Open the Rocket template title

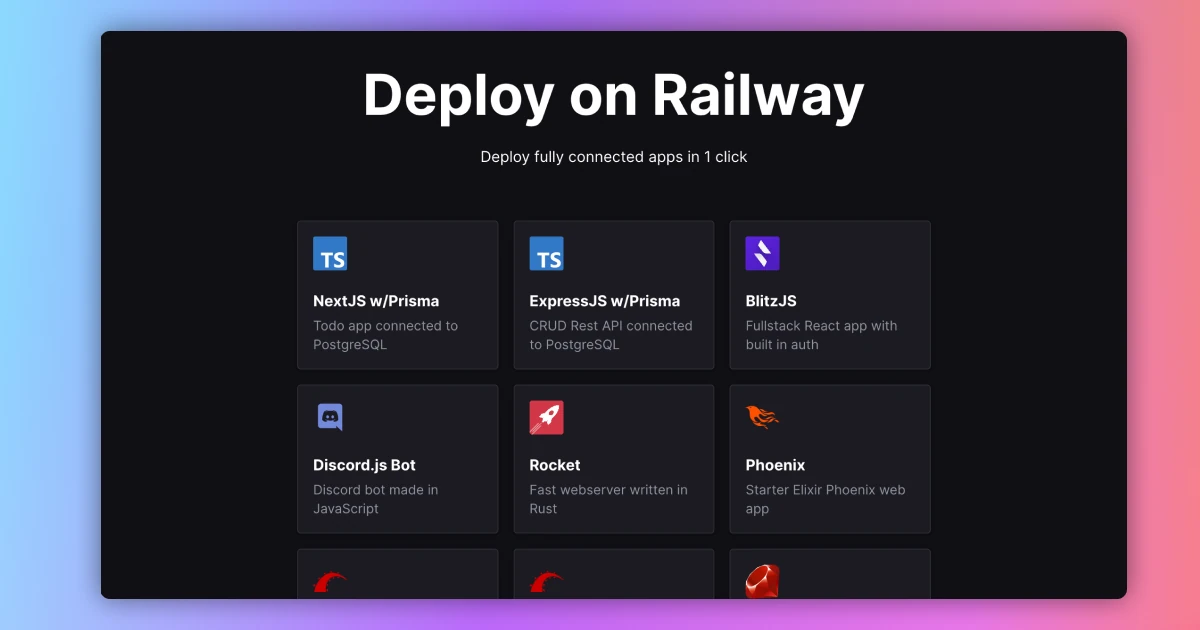point(555,465)
